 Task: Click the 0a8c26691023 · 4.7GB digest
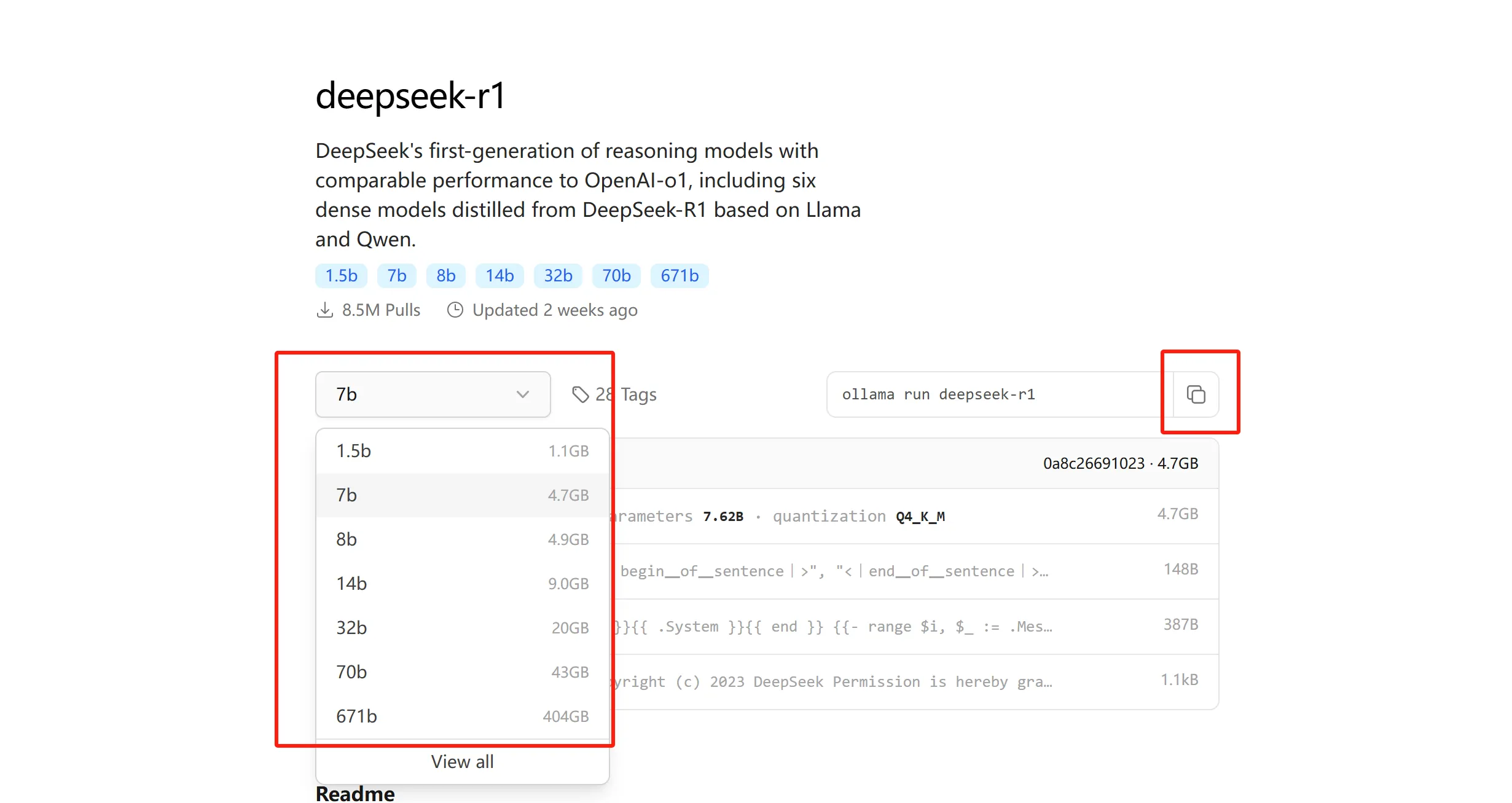click(x=1121, y=463)
